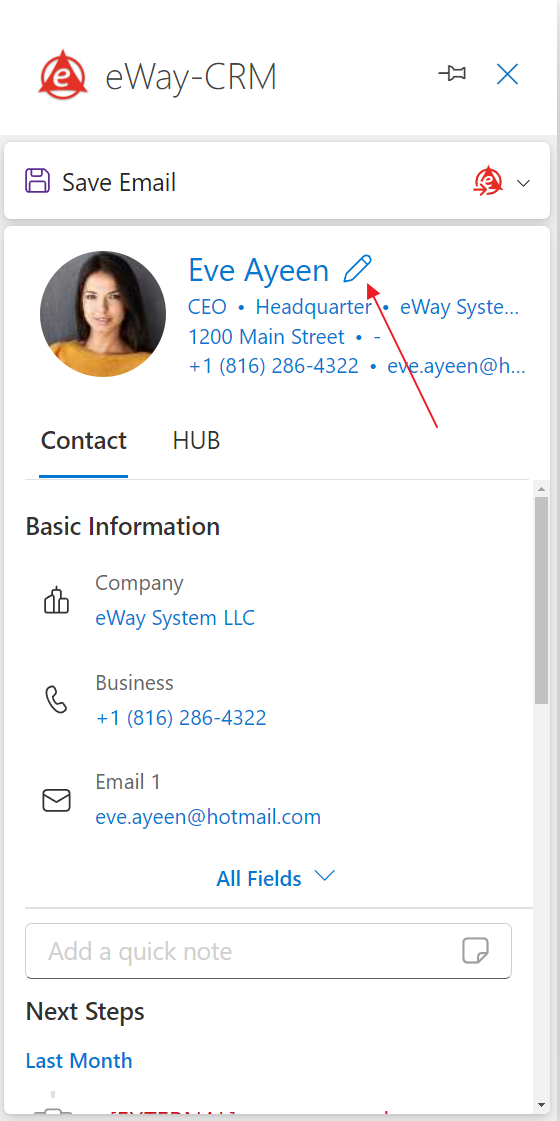560x1121 pixels.
Task: Click the sticky note icon in note field
Action: click(x=475, y=952)
